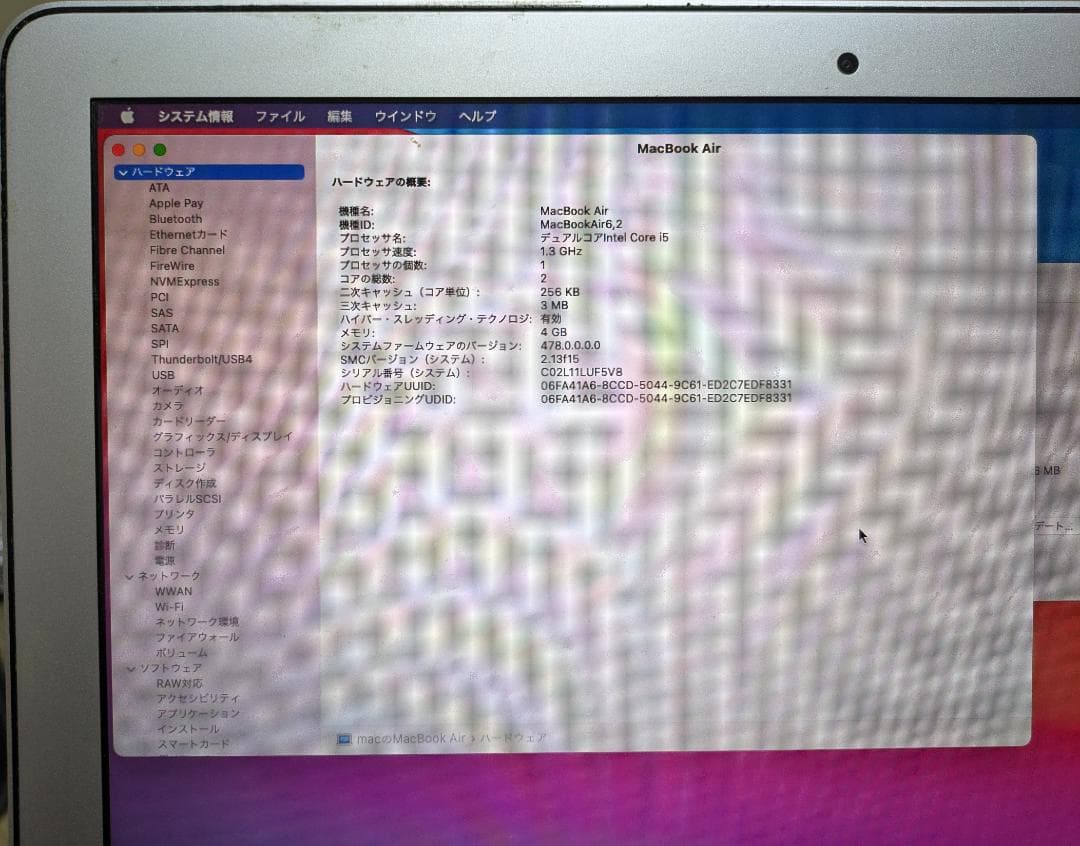Open the 編集 menu

click(340, 116)
